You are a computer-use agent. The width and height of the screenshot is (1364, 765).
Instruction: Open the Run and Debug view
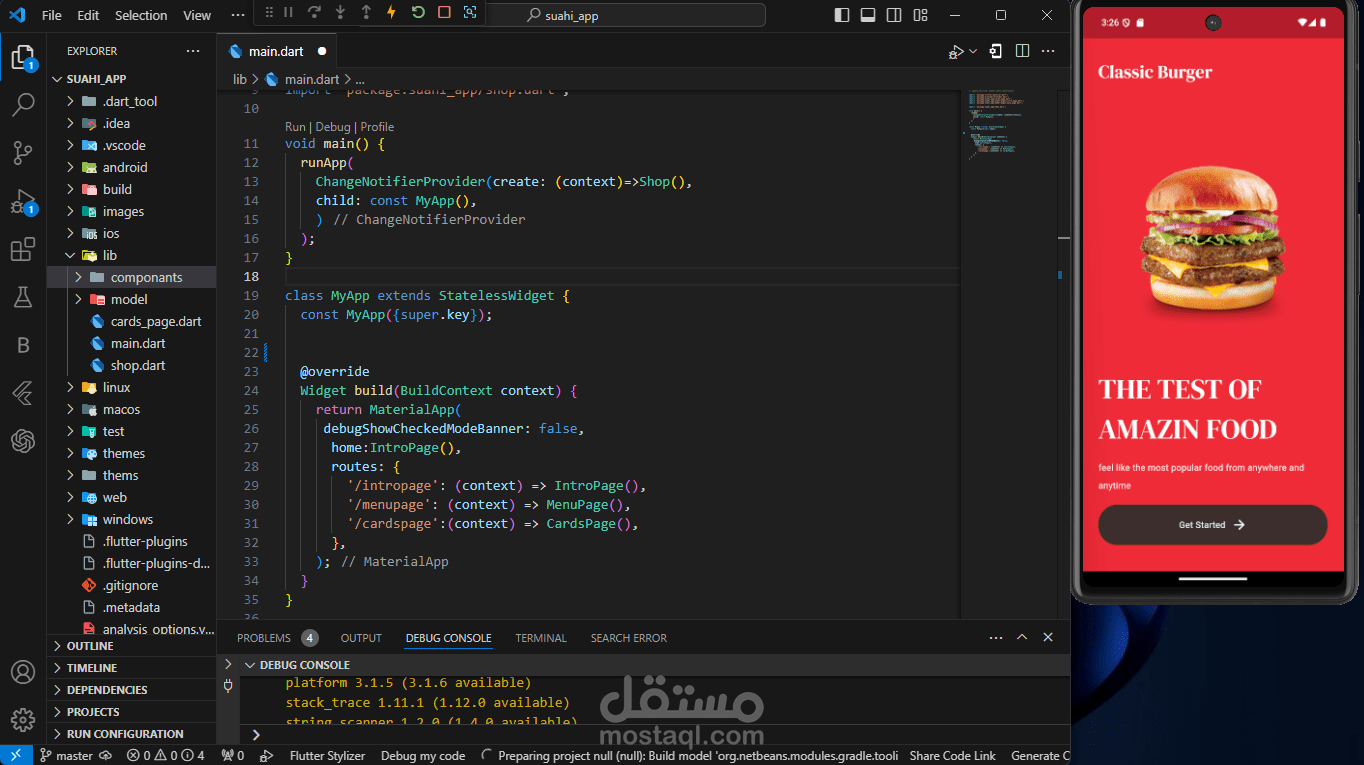23,201
